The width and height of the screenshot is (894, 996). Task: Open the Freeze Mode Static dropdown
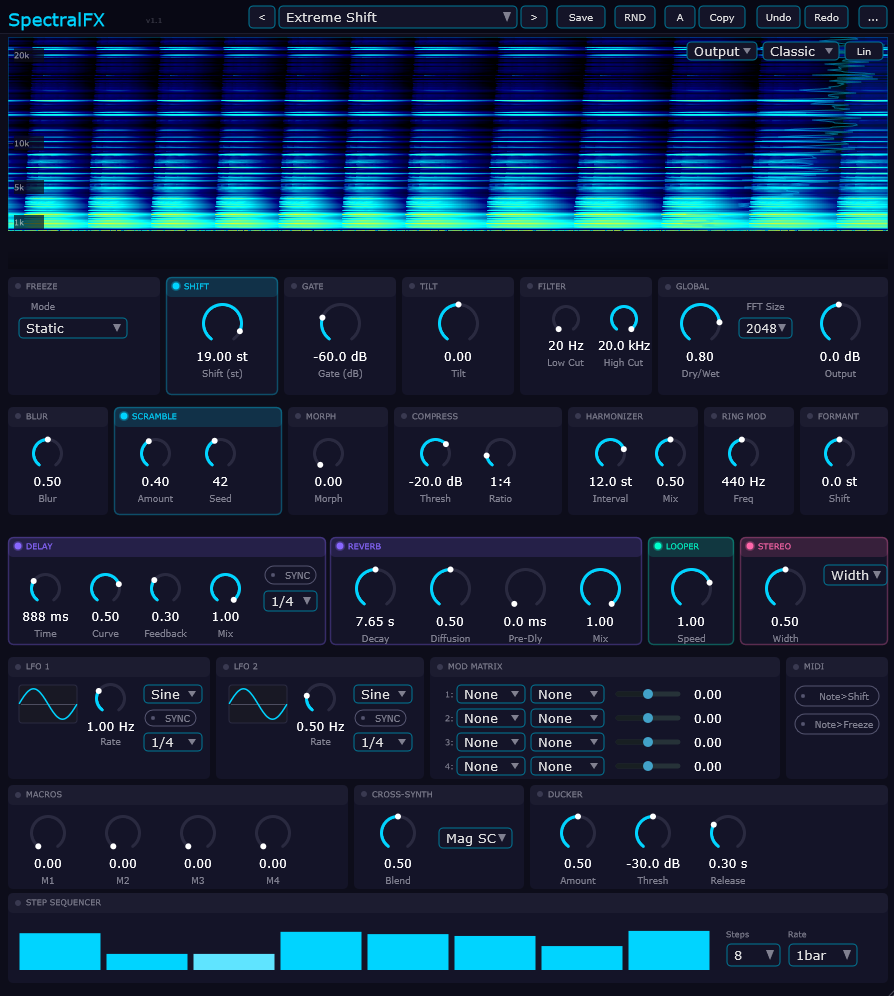[72, 328]
